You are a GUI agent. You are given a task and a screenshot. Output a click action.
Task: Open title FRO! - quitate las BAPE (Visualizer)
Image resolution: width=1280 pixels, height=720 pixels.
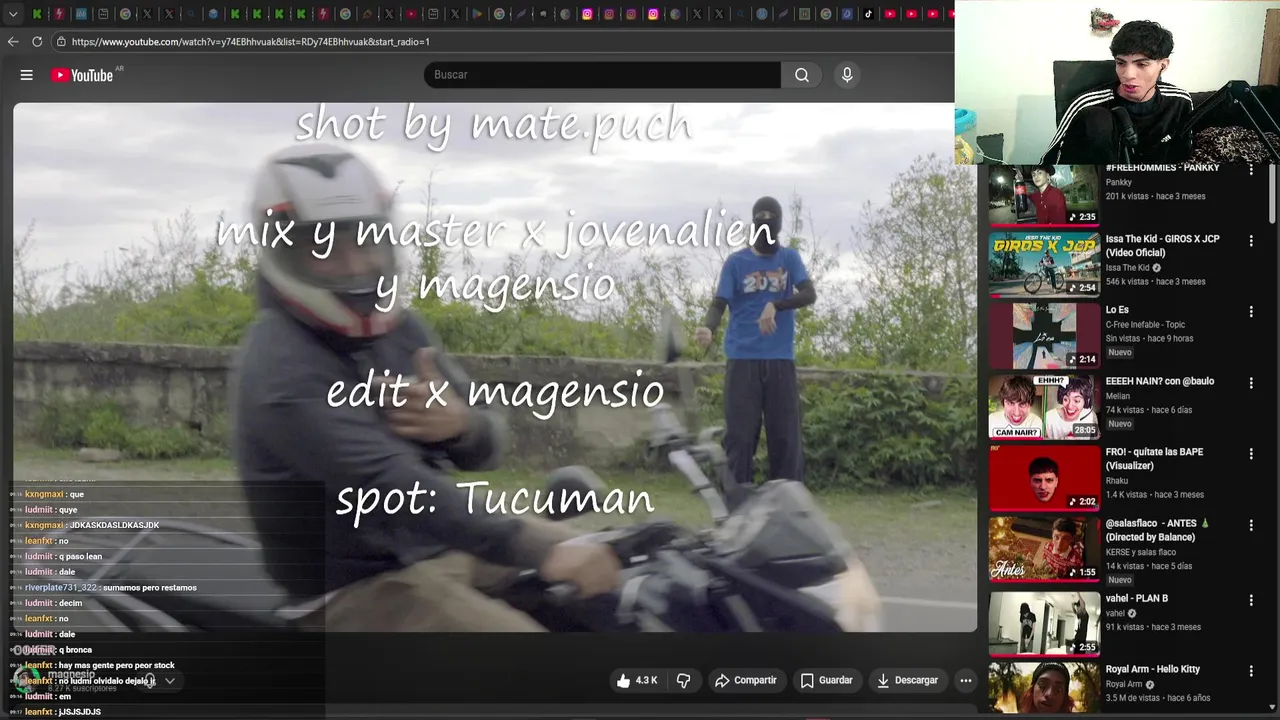pos(1154,459)
